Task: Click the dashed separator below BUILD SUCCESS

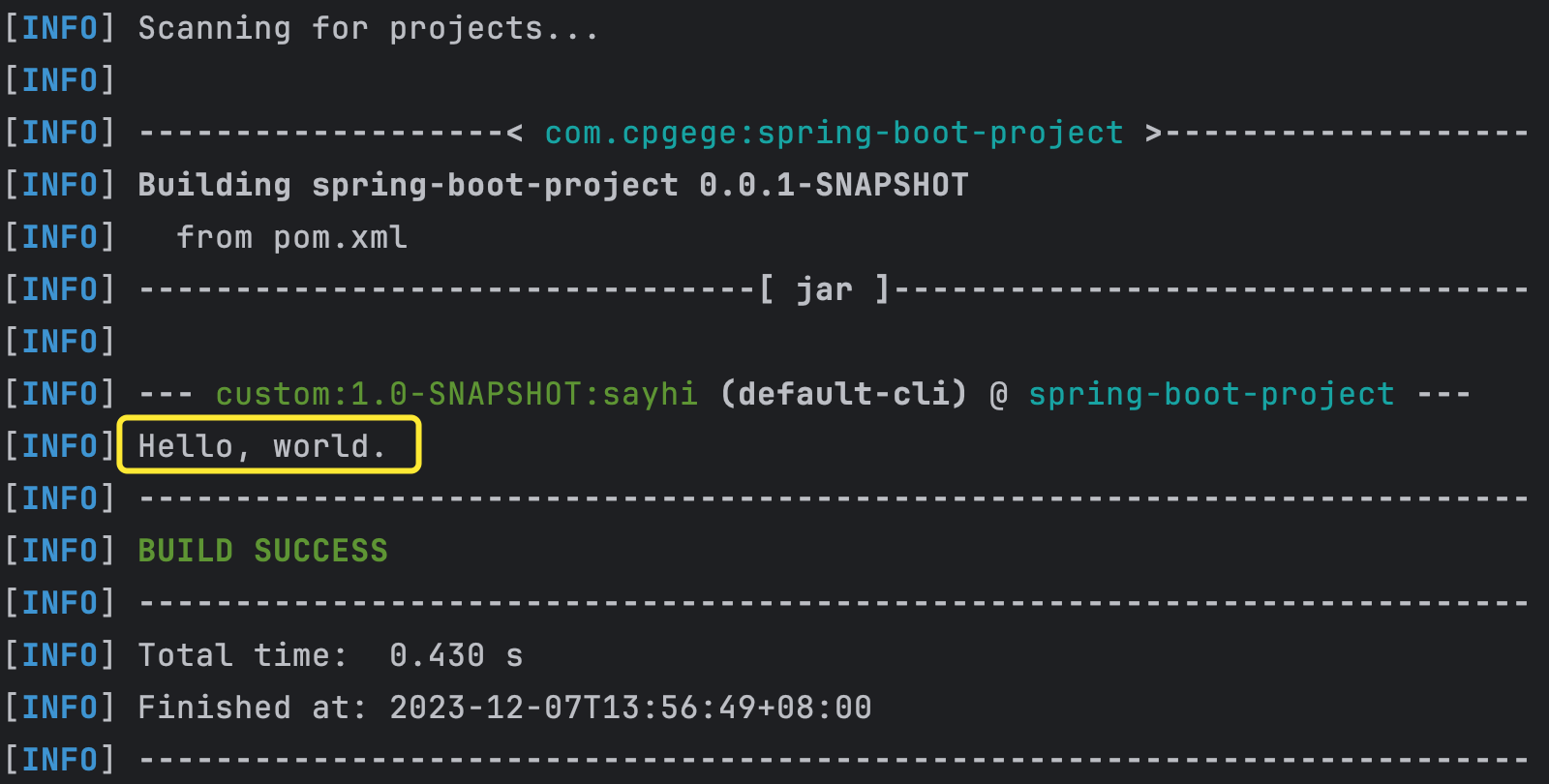Action: click(834, 604)
